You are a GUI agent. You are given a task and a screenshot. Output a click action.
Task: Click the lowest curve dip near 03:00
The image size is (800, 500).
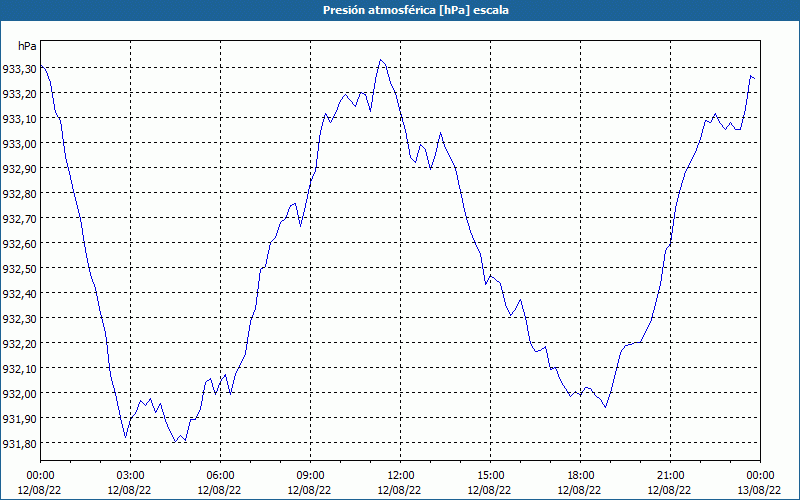125,438
